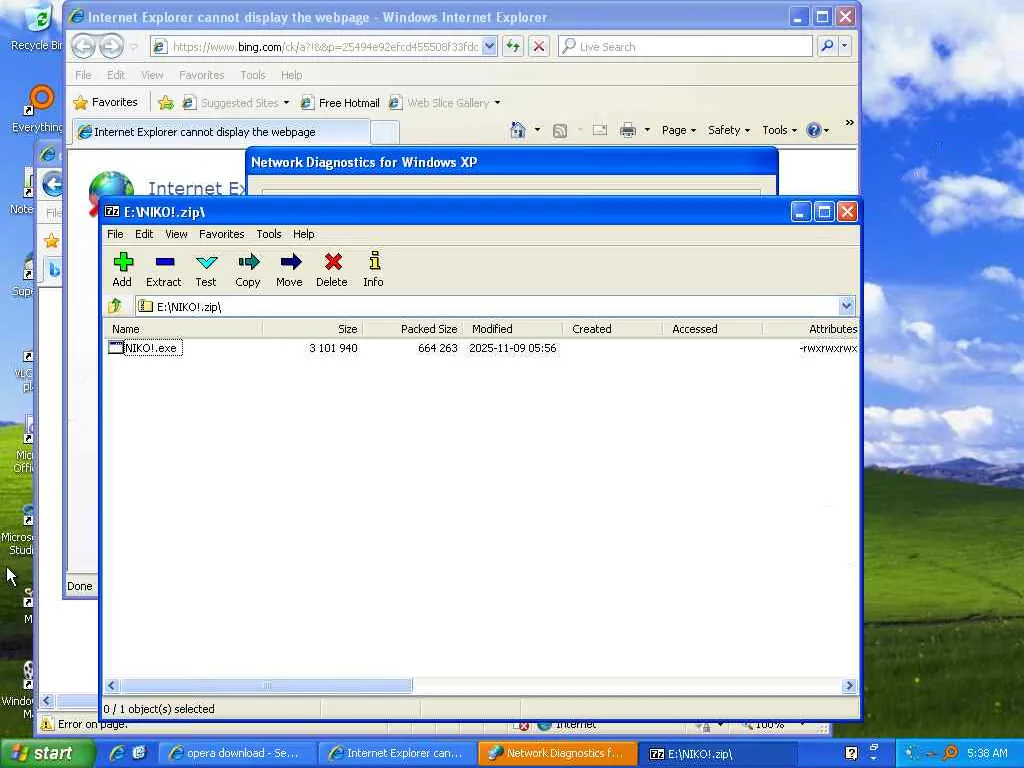Run Test on the archive
The height and width of the screenshot is (768, 1024).
tap(206, 270)
